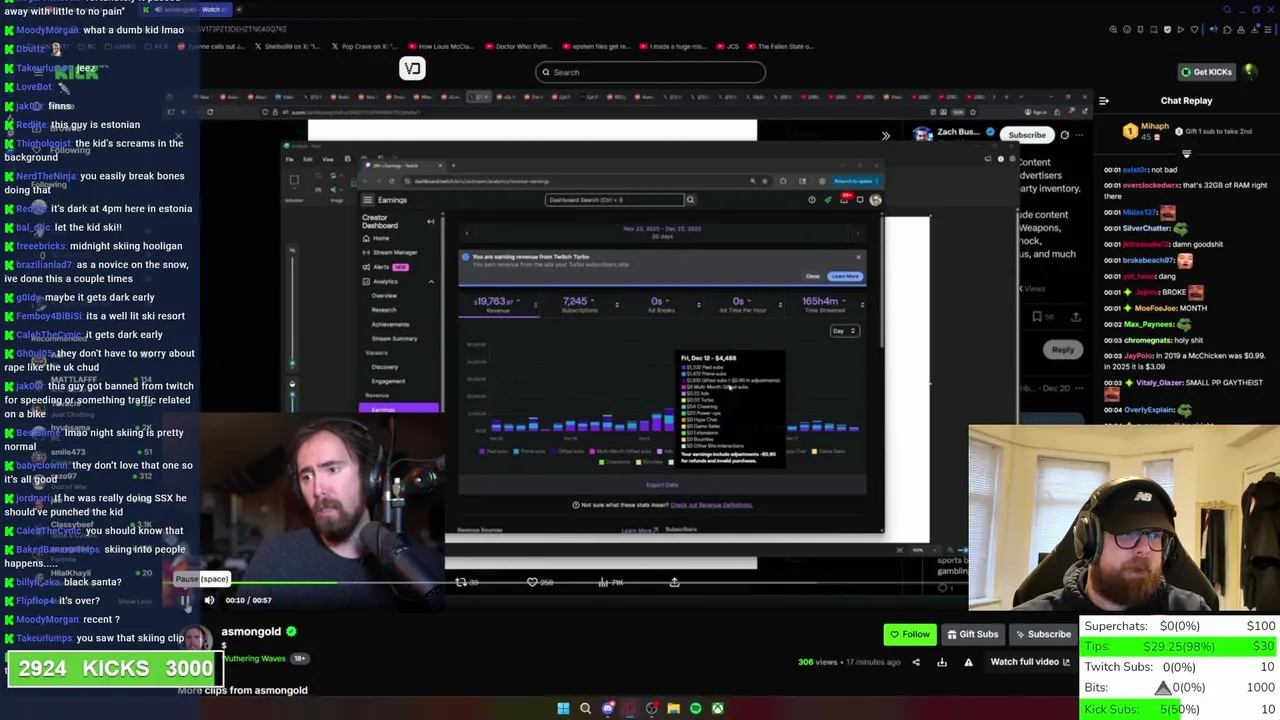The image size is (1280, 720).
Task: Bookmark the X post
Action: pos(1037,317)
